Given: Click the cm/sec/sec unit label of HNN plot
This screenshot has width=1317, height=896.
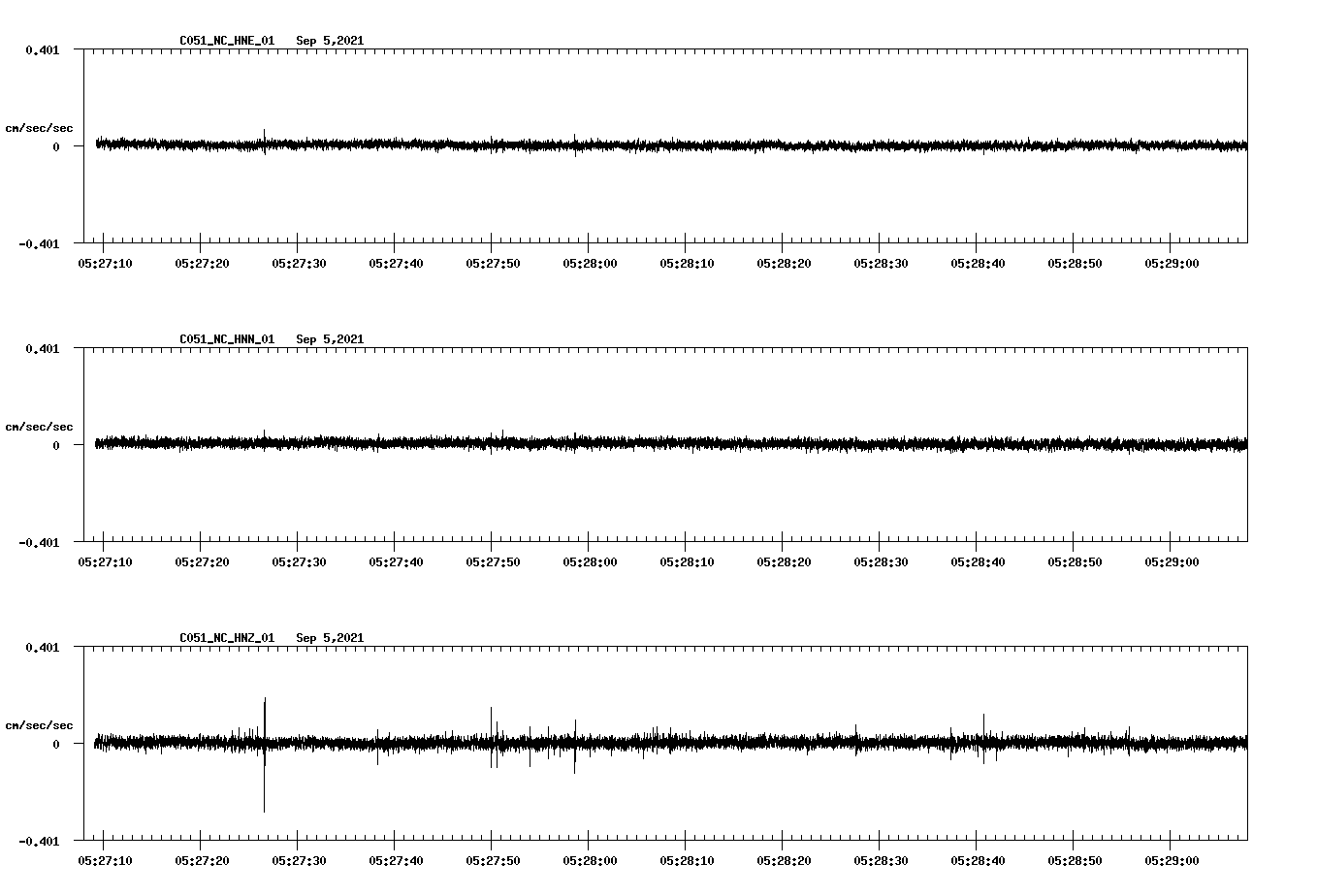Looking at the screenshot, I should click(39, 427).
